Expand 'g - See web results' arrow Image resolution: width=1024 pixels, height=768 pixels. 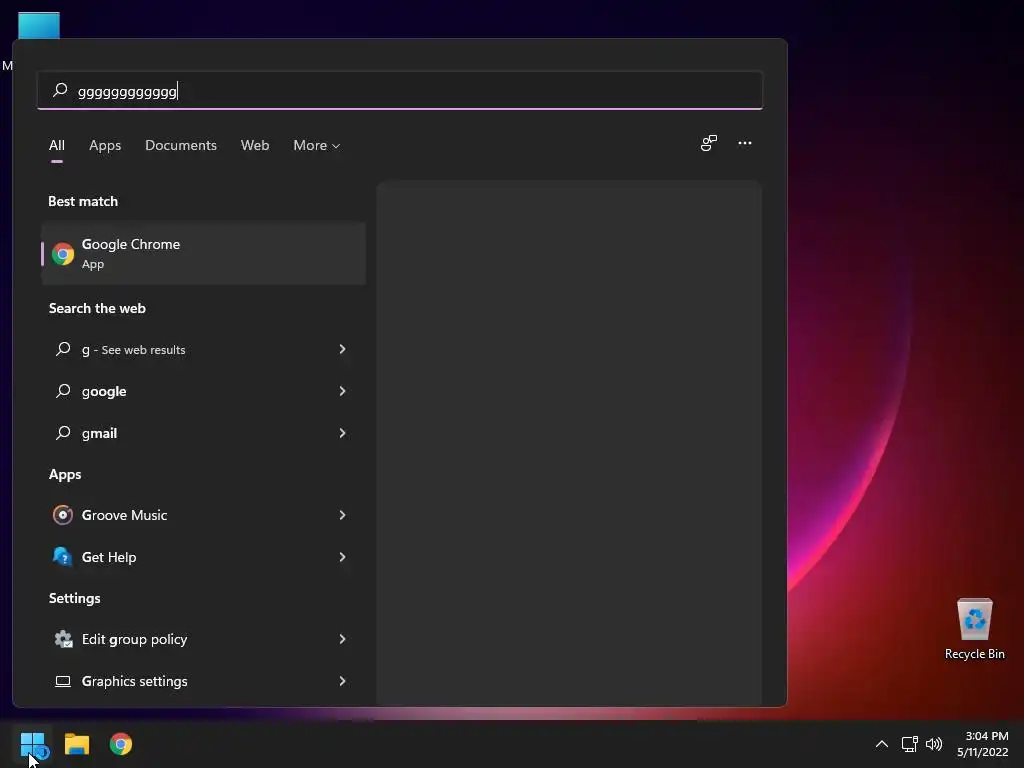342,349
